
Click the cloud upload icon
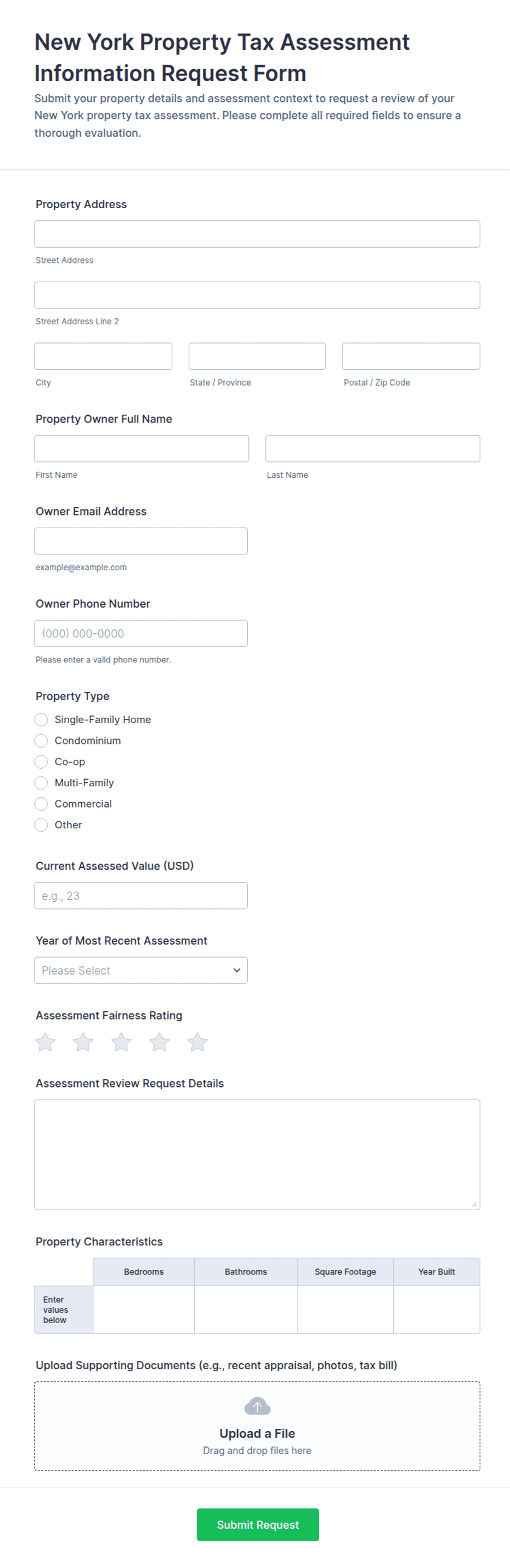click(x=257, y=1405)
